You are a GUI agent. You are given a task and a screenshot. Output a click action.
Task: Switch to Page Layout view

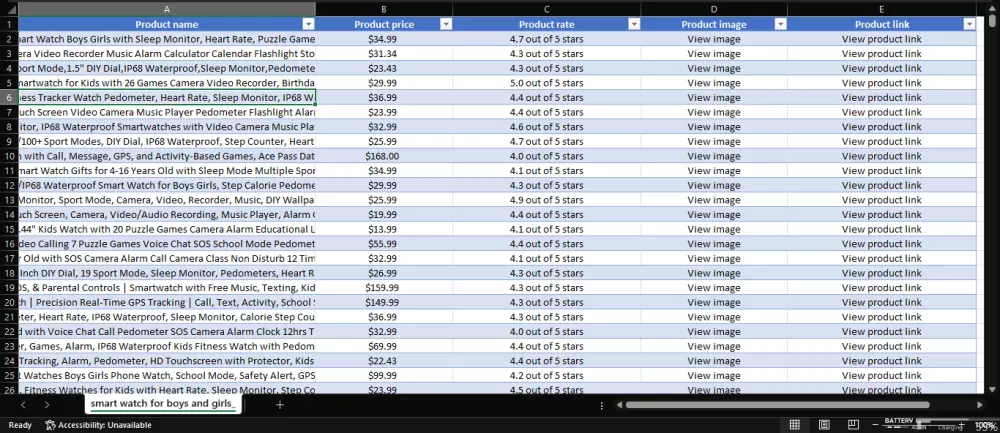click(x=824, y=425)
